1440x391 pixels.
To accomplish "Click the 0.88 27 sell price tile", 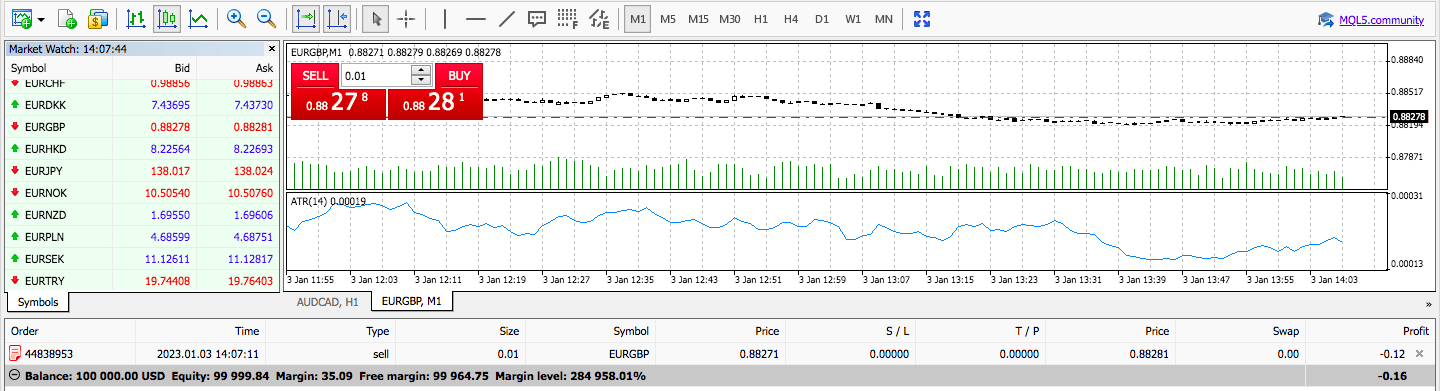I will (338, 103).
